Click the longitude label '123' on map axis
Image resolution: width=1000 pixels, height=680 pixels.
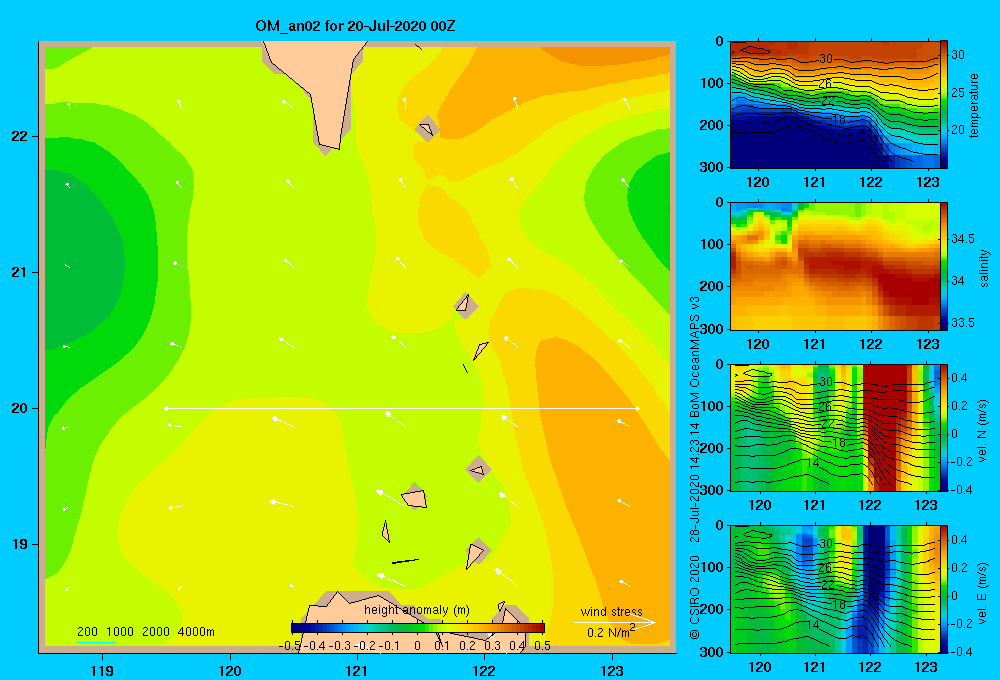click(x=612, y=670)
